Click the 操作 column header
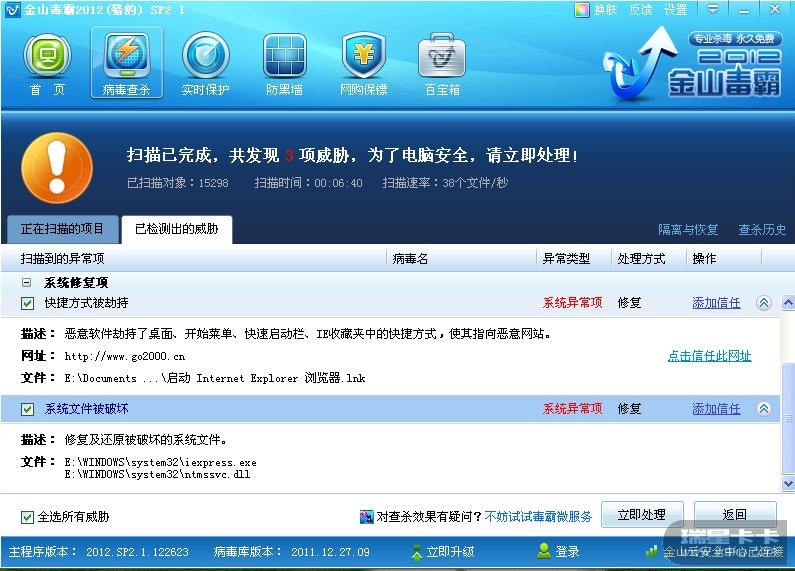The height and width of the screenshot is (571, 795). (x=724, y=259)
